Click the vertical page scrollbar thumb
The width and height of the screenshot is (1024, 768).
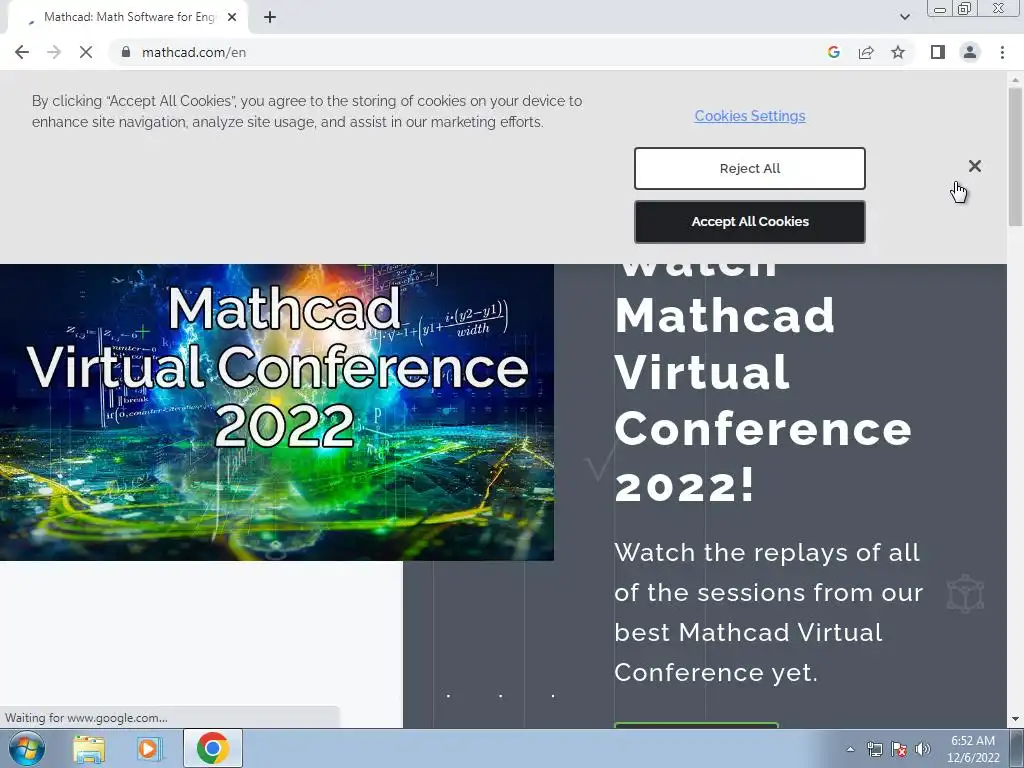pos(1015,157)
